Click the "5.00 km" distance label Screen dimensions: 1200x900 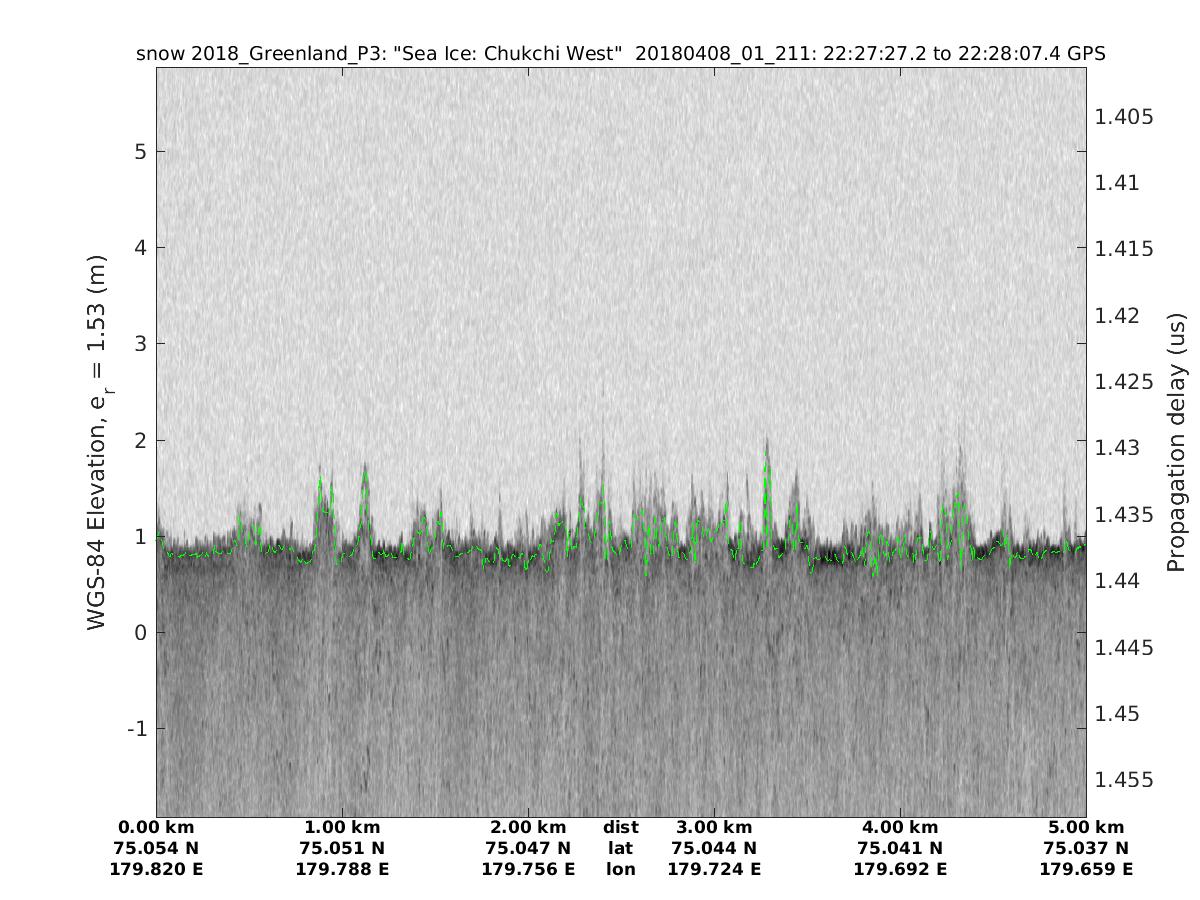click(x=1086, y=828)
